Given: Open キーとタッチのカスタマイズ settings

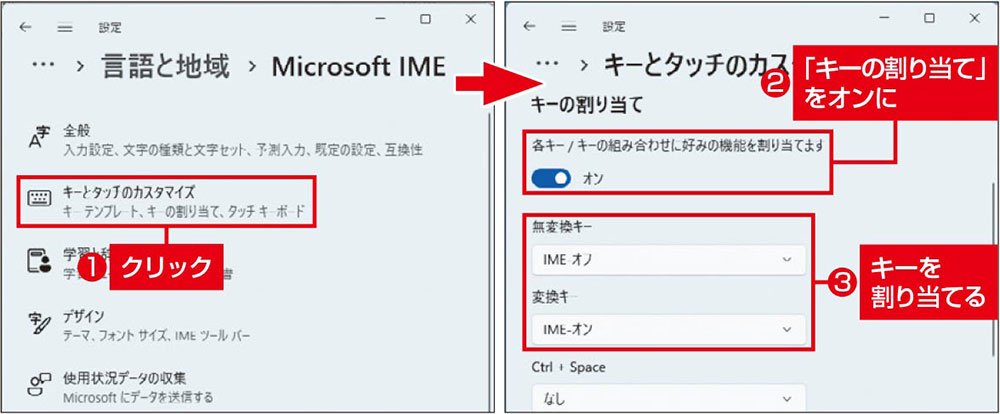Looking at the screenshot, I should 167,201.
